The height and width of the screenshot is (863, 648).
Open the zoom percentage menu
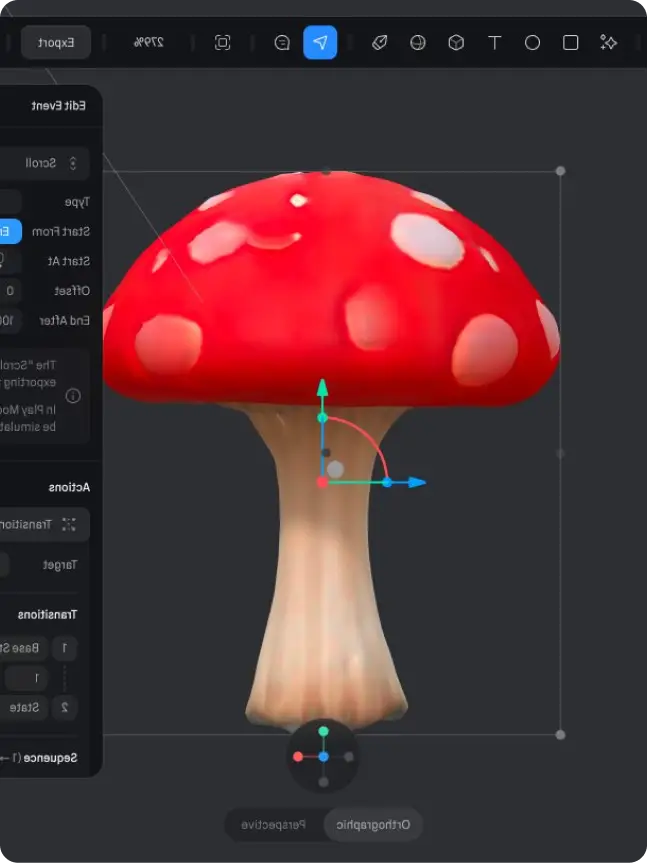point(149,43)
